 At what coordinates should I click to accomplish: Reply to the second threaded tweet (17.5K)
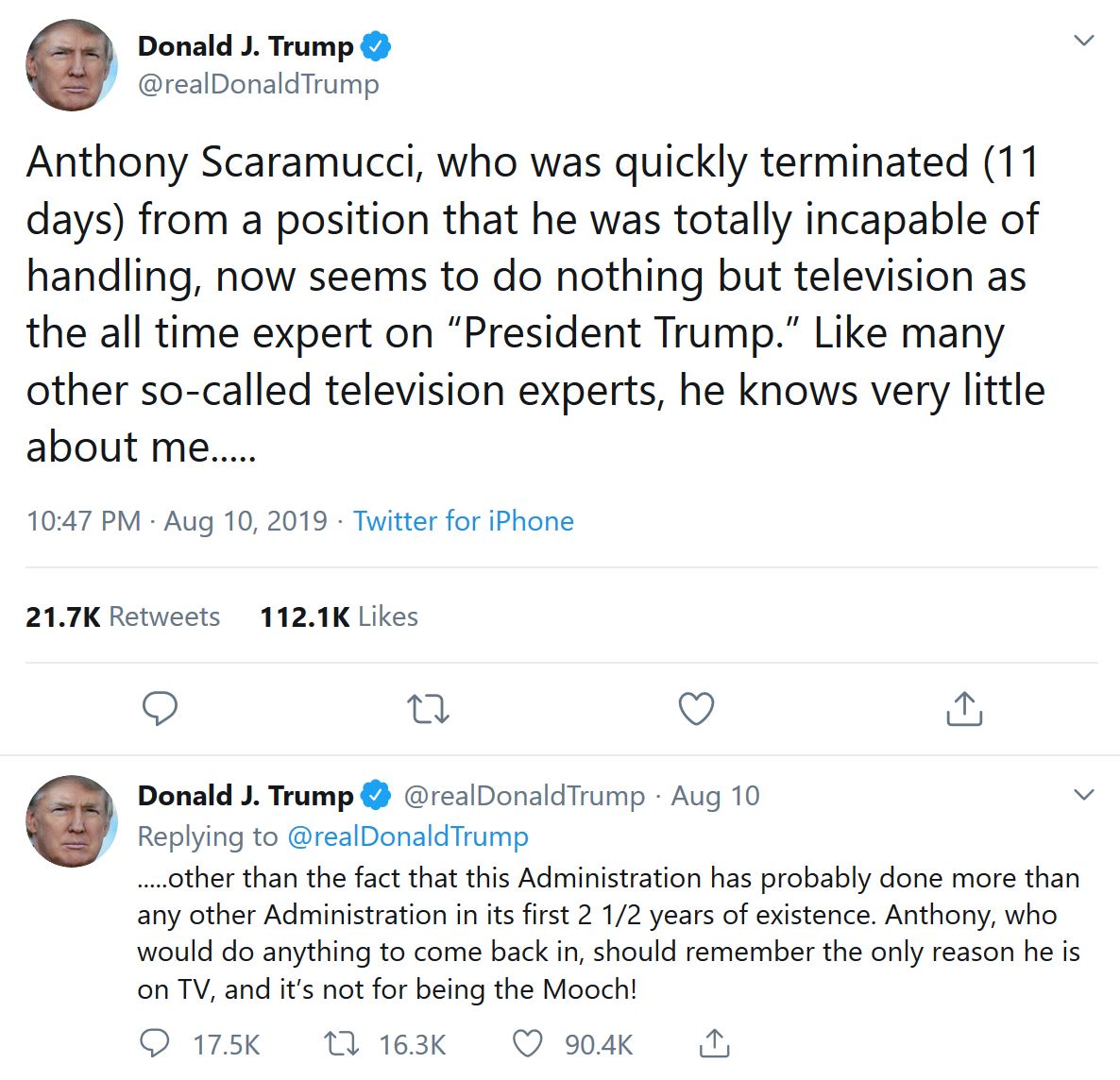click(x=155, y=1043)
